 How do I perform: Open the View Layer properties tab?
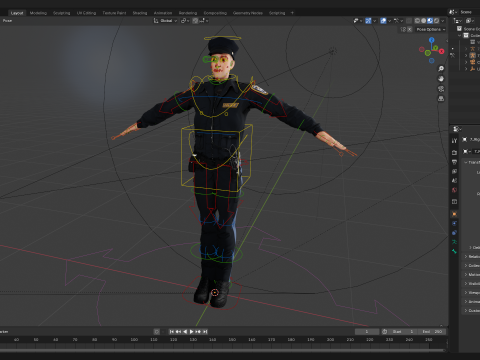pyautogui.click(x=454, y=171)
